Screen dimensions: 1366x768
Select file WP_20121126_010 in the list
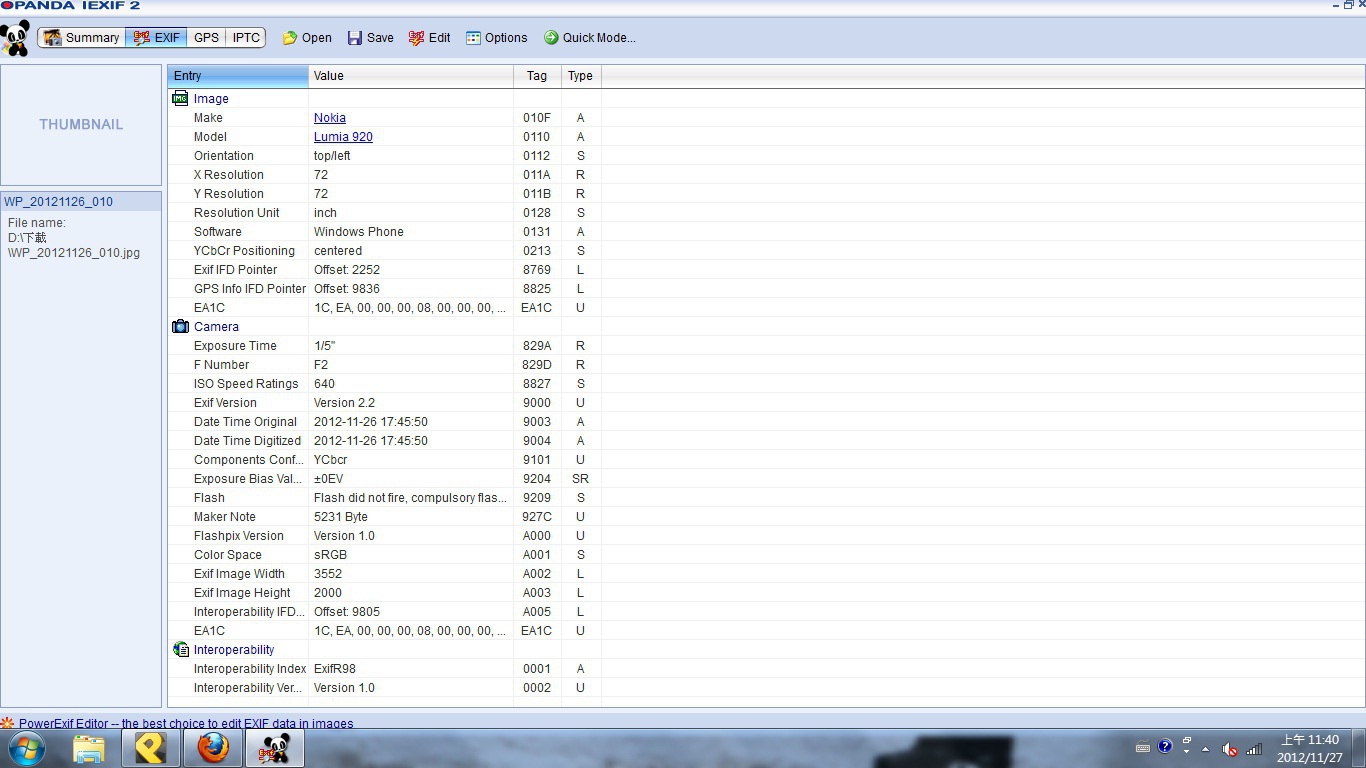(58, 202)
